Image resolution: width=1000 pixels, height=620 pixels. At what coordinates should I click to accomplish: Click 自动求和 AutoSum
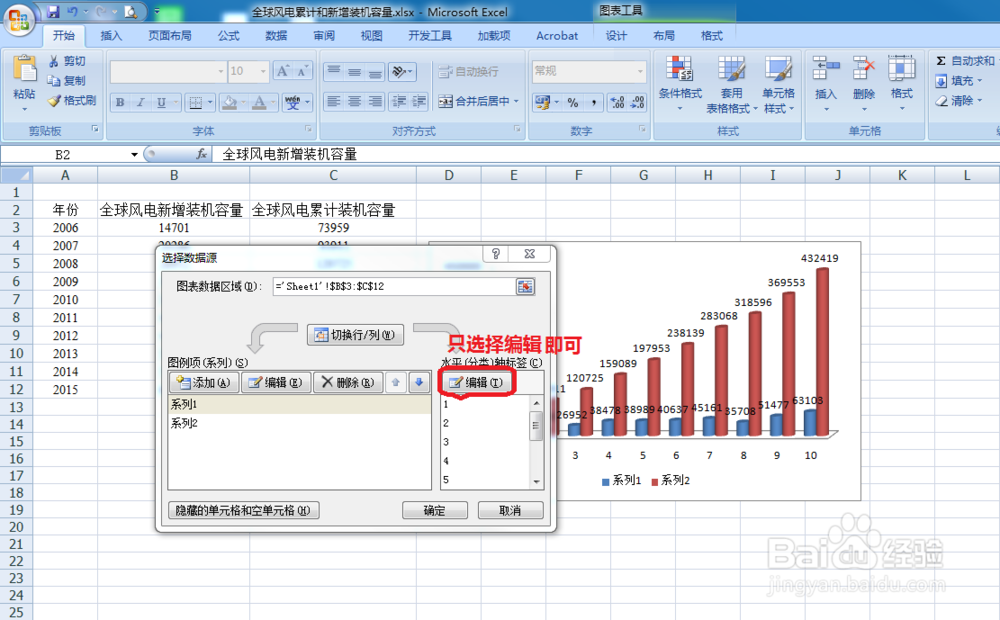[x=966, y=61]
